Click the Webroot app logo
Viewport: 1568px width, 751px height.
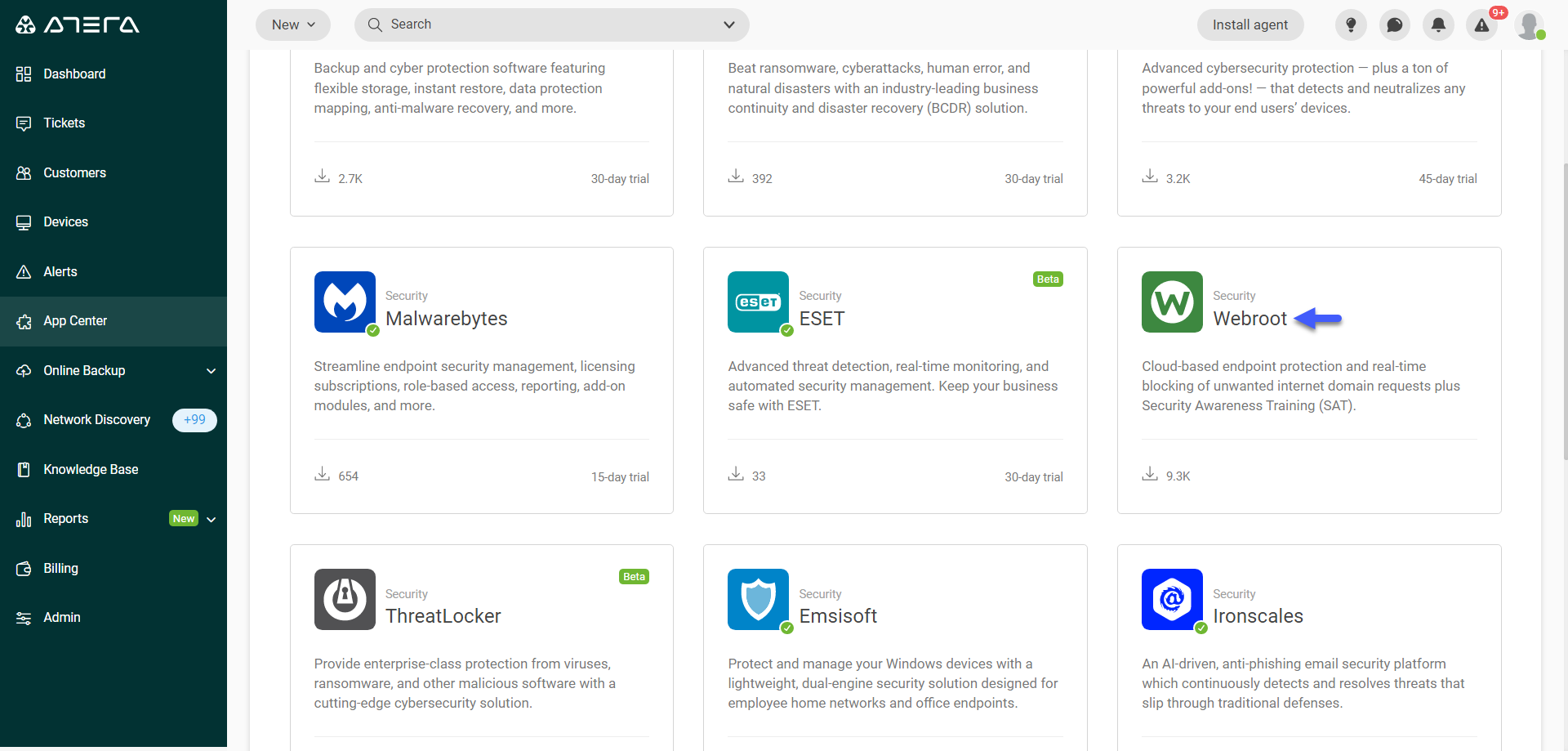click(1172, 302)
